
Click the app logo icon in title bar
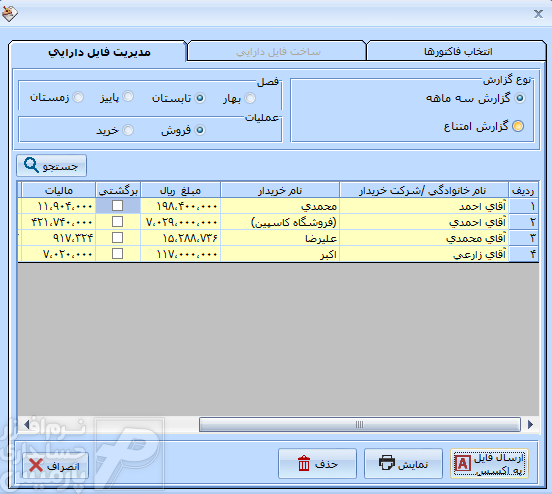[x=10, y=13]
